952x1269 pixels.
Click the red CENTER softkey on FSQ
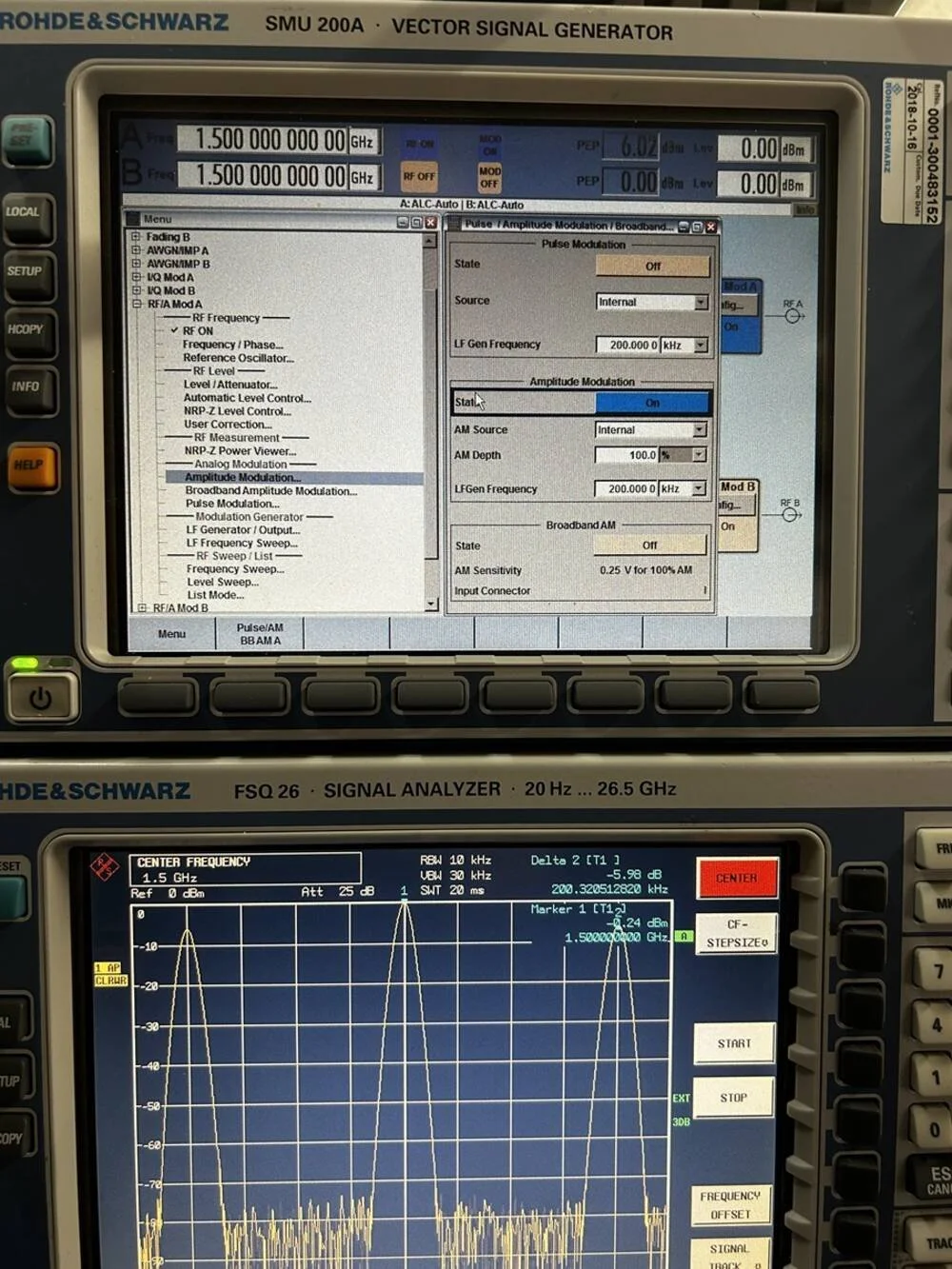pyautogui.click(x=736, y=878)
